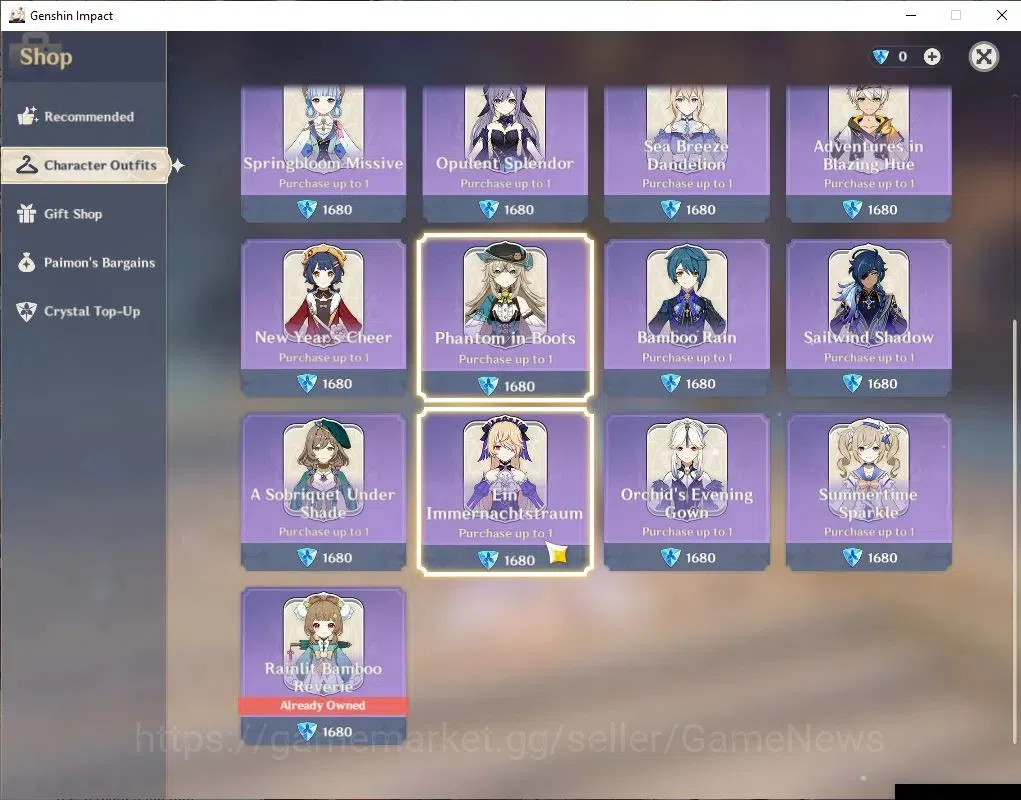
Task: Click the Genesis Crystal balance icon
Action: (x=880, y=57)
